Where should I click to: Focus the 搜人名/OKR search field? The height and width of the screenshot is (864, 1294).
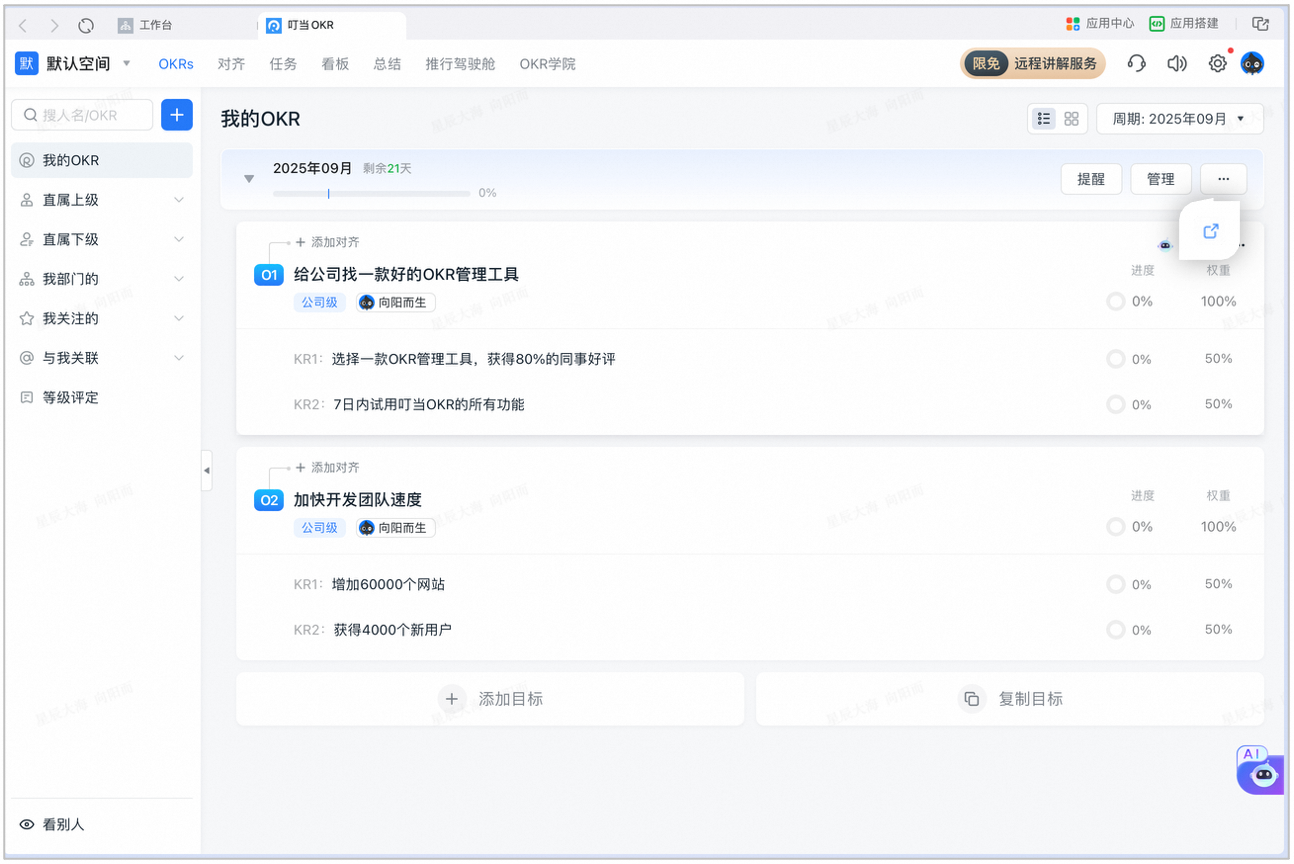82,115
